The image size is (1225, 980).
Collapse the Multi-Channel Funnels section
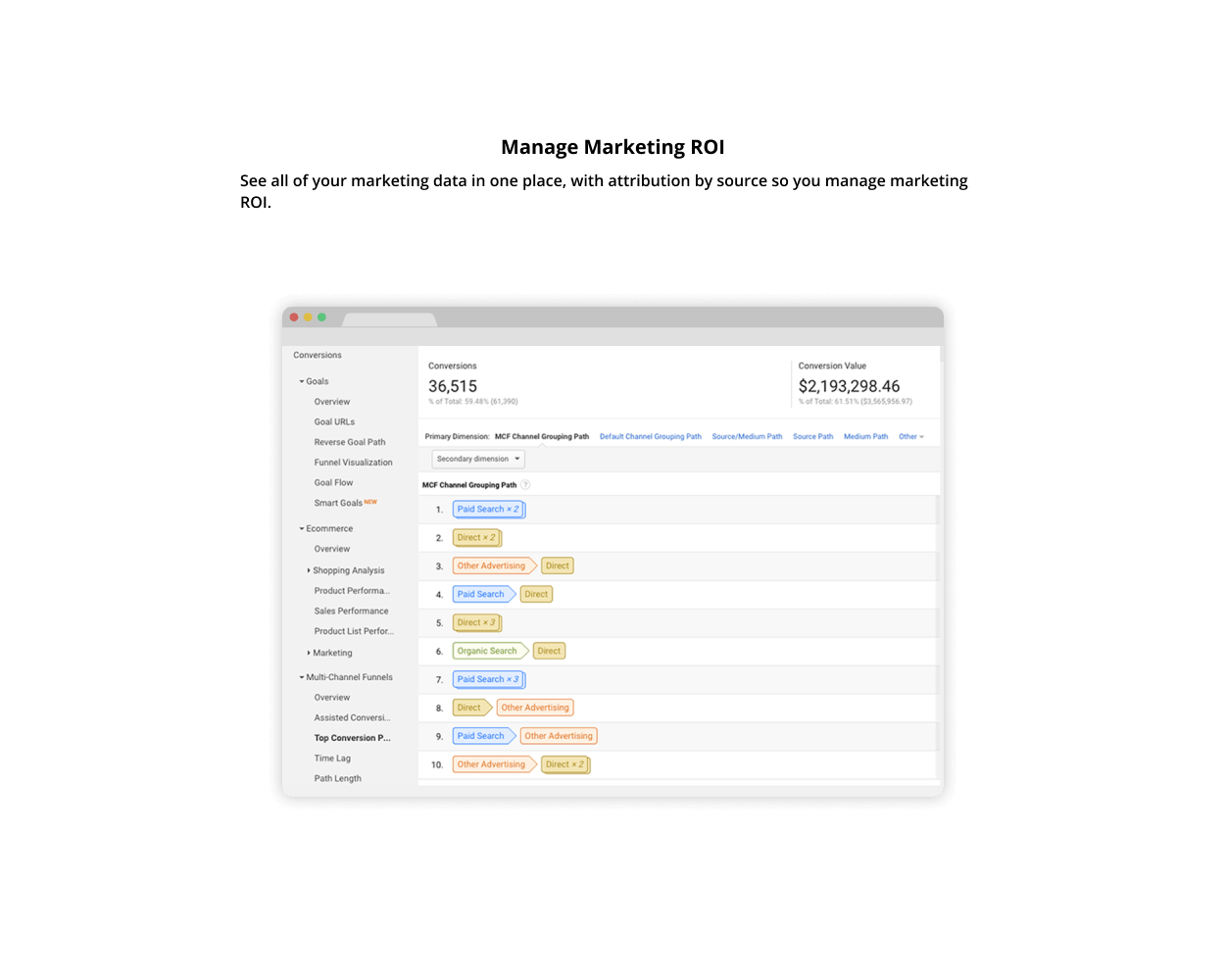click(x=302, y=677)
